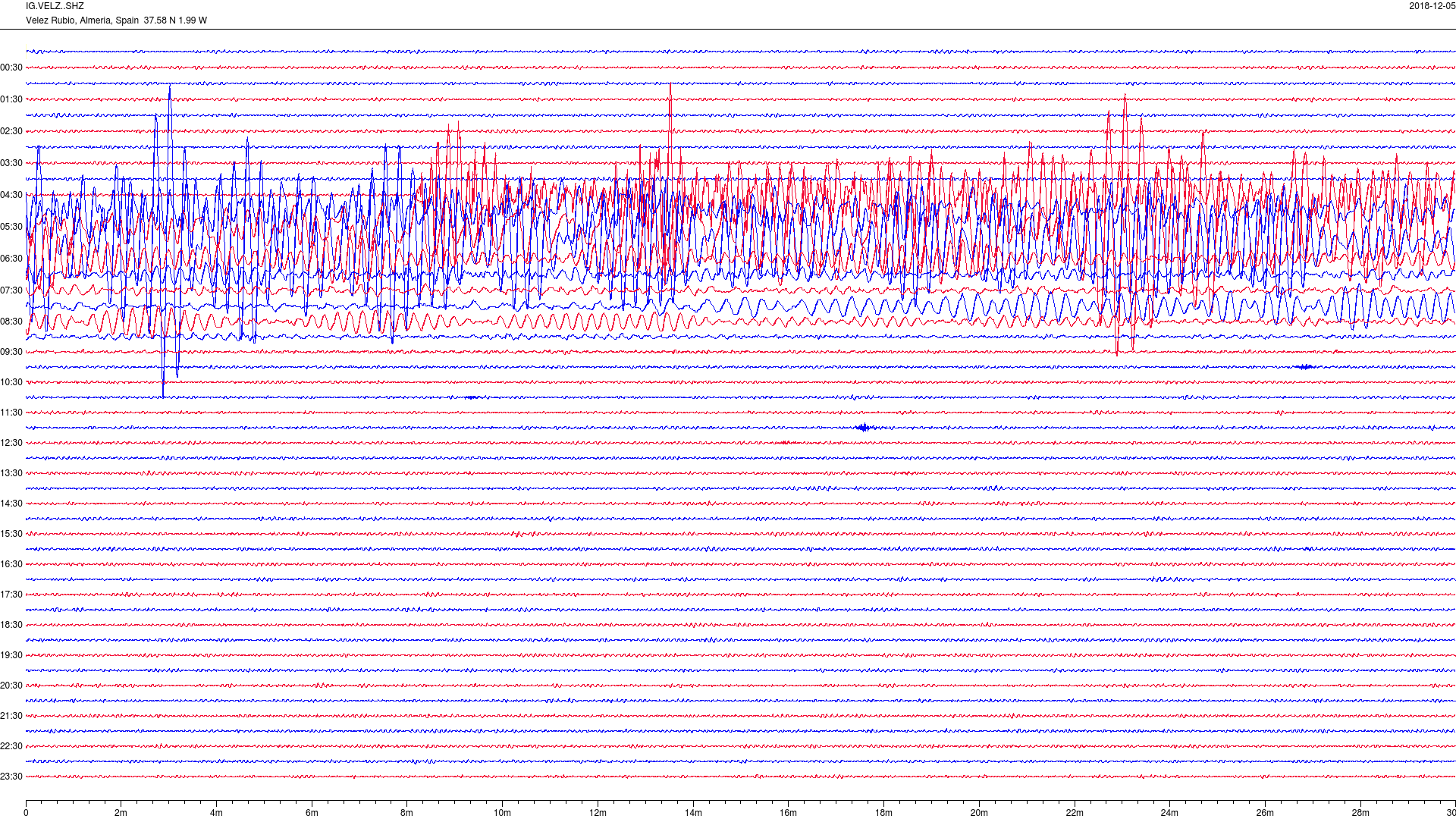Click the 14m tick label on time axis
The height and width of the screenshot is (819, 1456).
pyautogui.click(x=693, y=813)
